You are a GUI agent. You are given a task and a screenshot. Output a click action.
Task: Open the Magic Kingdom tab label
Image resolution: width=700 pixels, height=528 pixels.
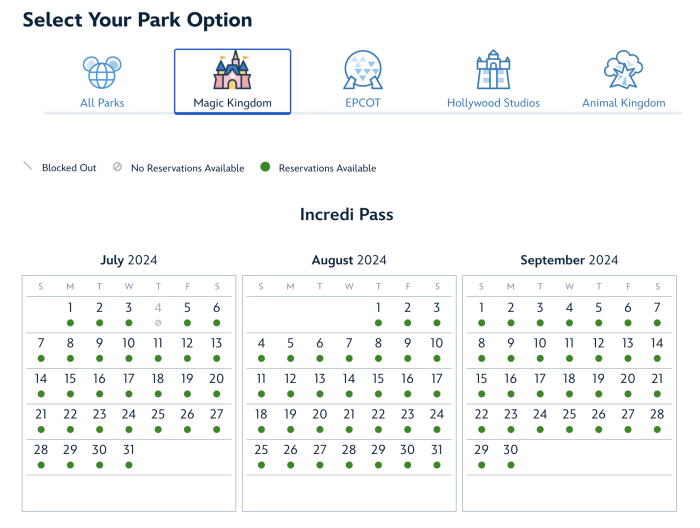(x=232, y=103)
